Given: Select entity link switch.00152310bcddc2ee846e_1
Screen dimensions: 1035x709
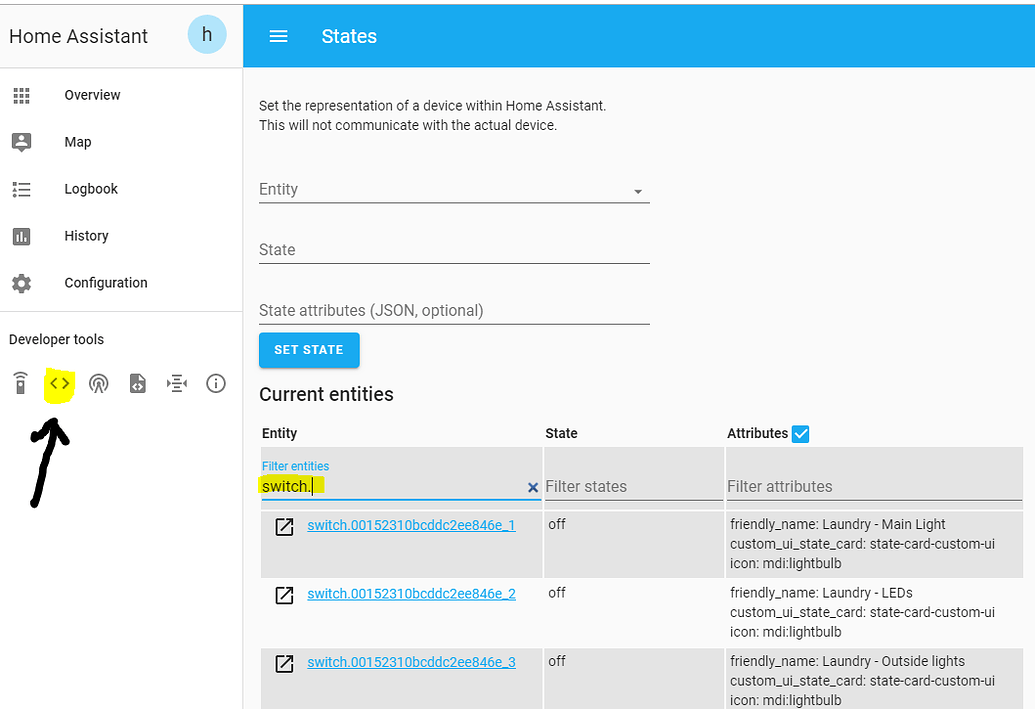Looking at the screenshot, I should point(411,525).
